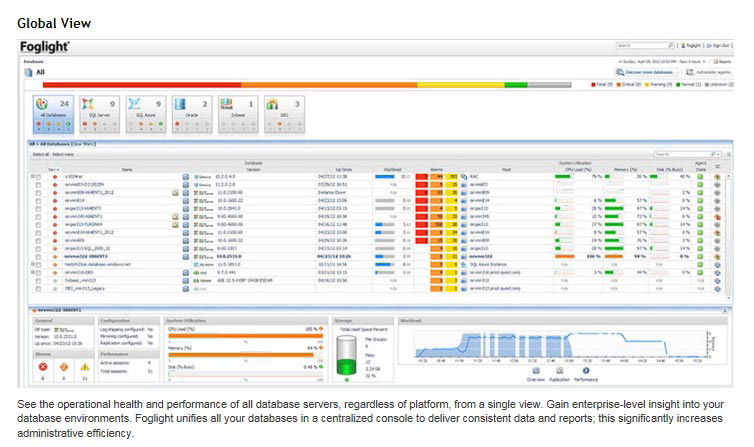Select the SQL Azure database tile

pyautogui.click(x=146, y=114)
